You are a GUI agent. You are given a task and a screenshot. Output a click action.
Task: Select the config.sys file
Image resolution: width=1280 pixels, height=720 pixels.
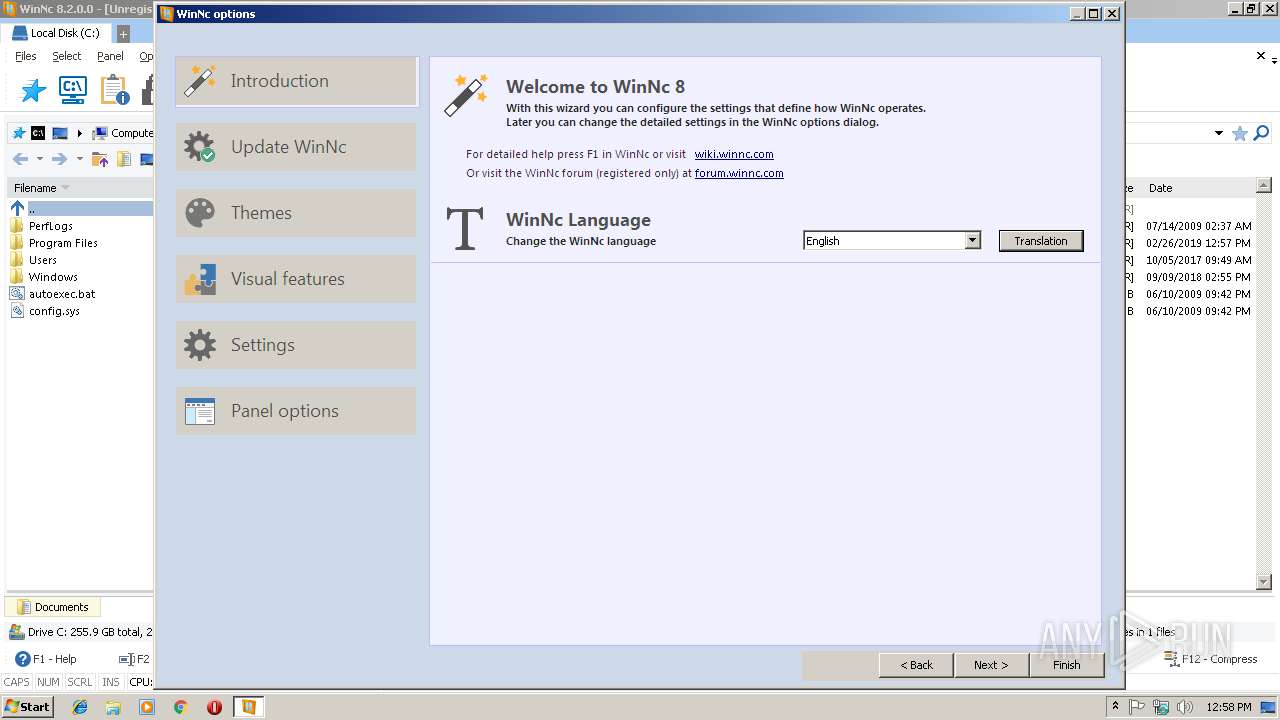click(x=54, y=311)
